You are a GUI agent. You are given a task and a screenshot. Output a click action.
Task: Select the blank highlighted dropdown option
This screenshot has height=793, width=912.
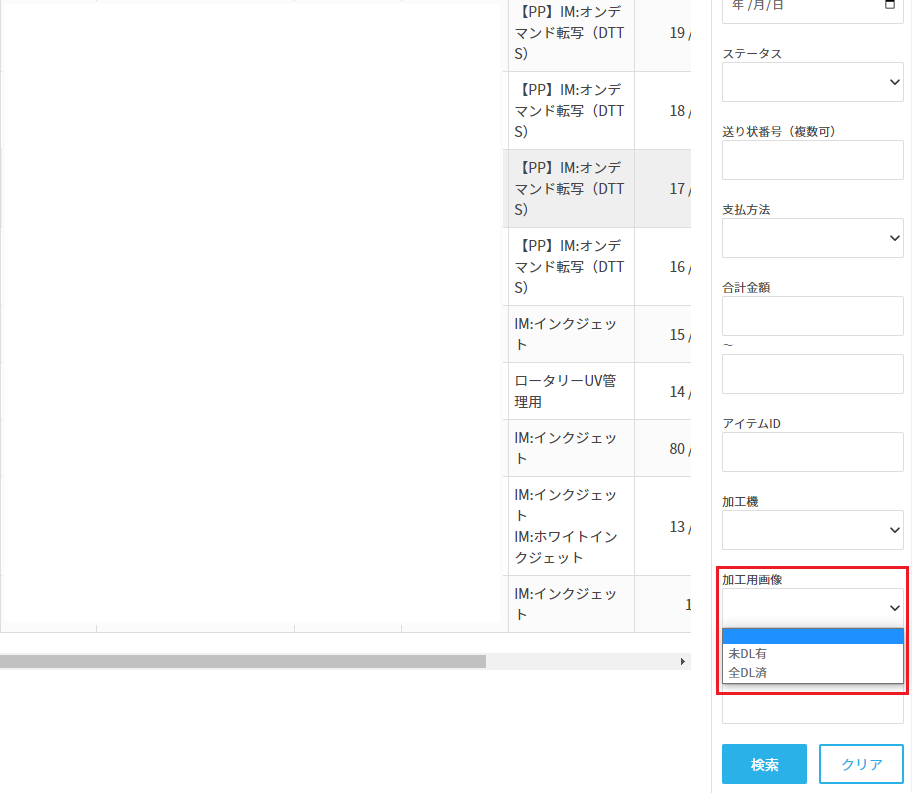point(812,636)
